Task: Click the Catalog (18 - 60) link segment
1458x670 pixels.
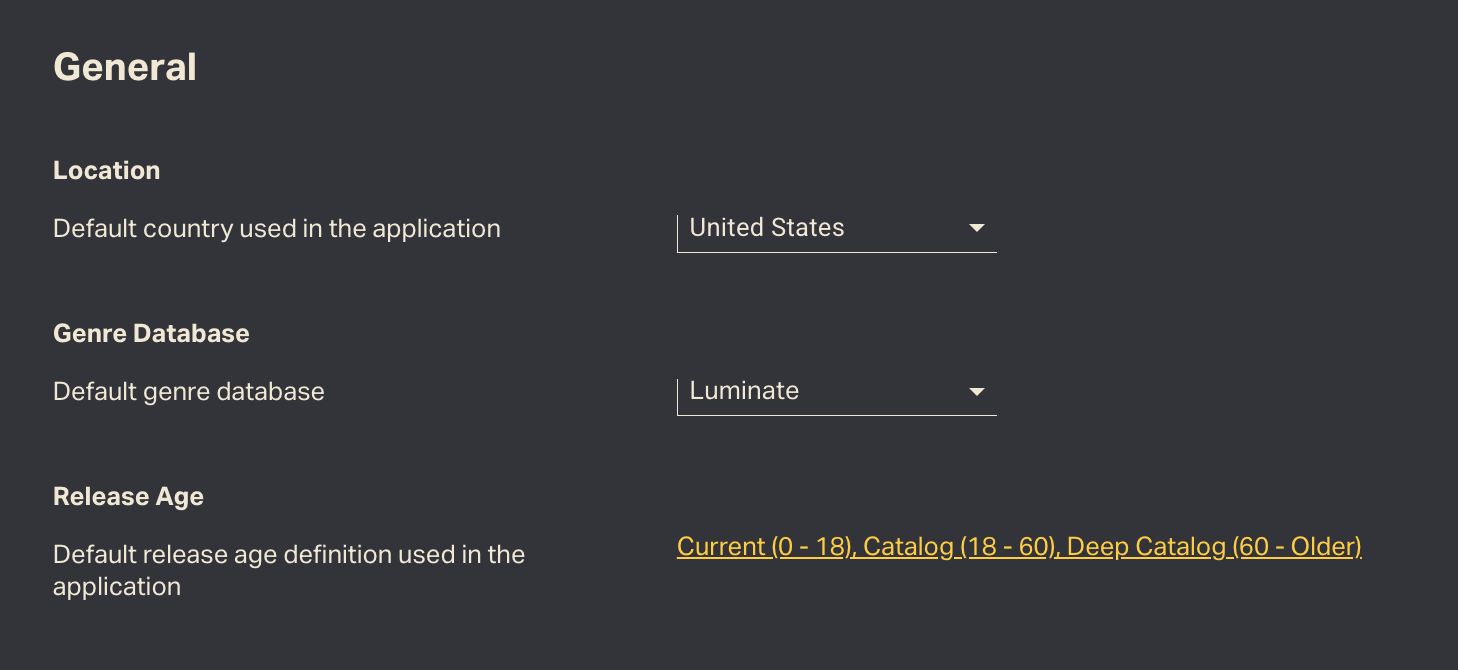Action: [x=959, y=547]
